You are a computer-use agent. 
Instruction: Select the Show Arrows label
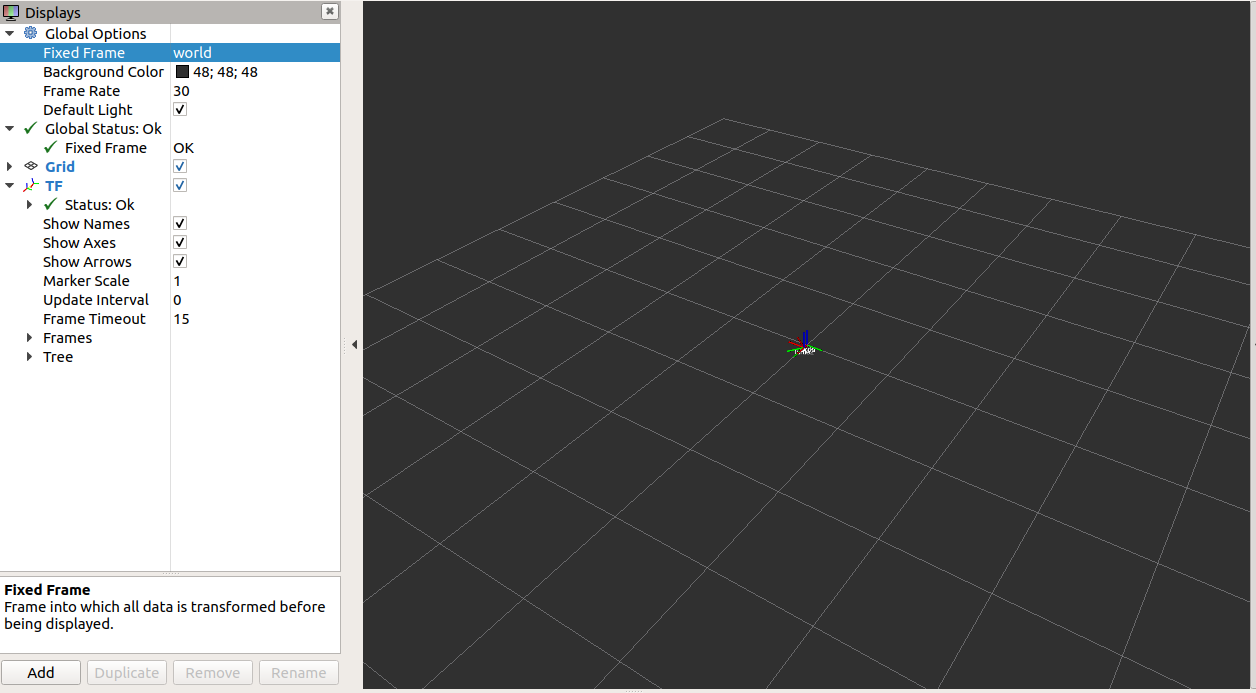click(87, 261)
